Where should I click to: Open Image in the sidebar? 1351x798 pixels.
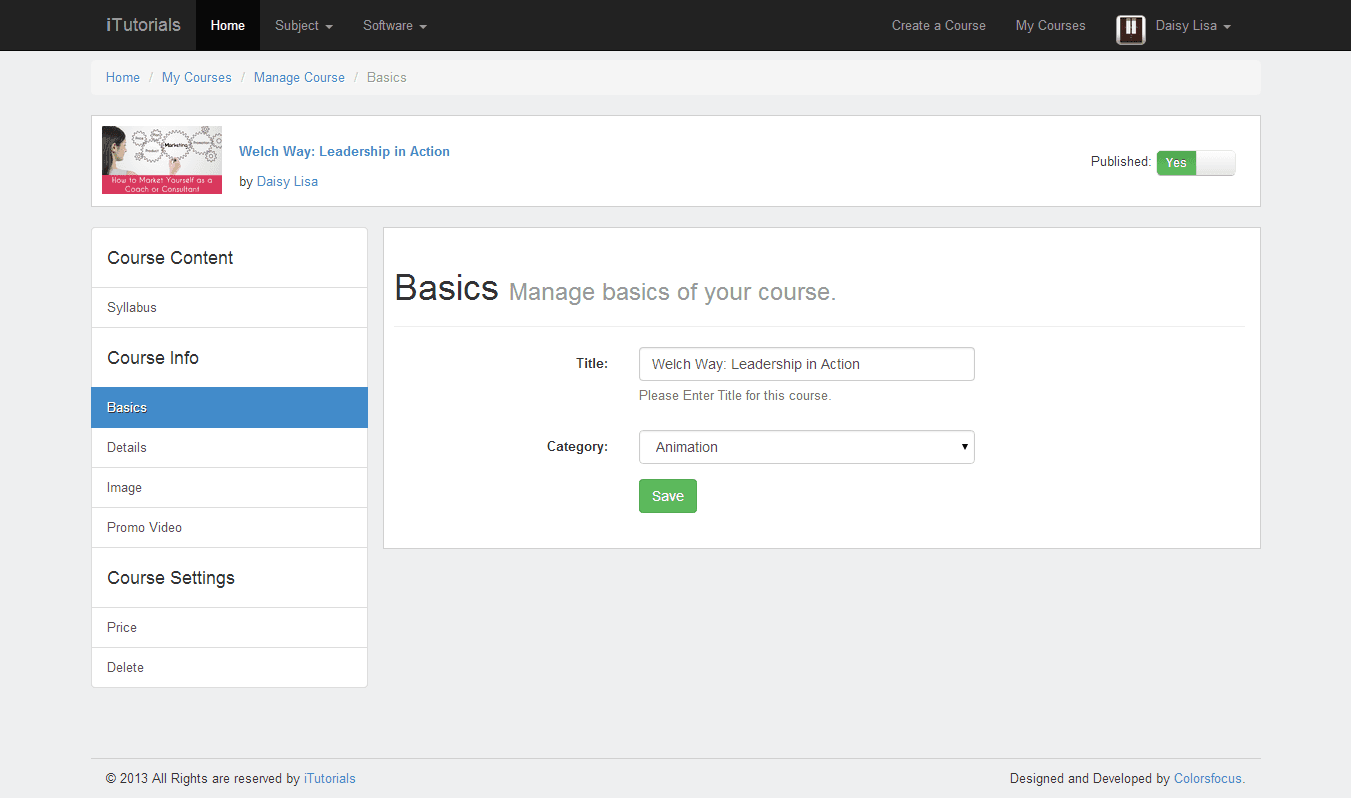coord(229,488)
